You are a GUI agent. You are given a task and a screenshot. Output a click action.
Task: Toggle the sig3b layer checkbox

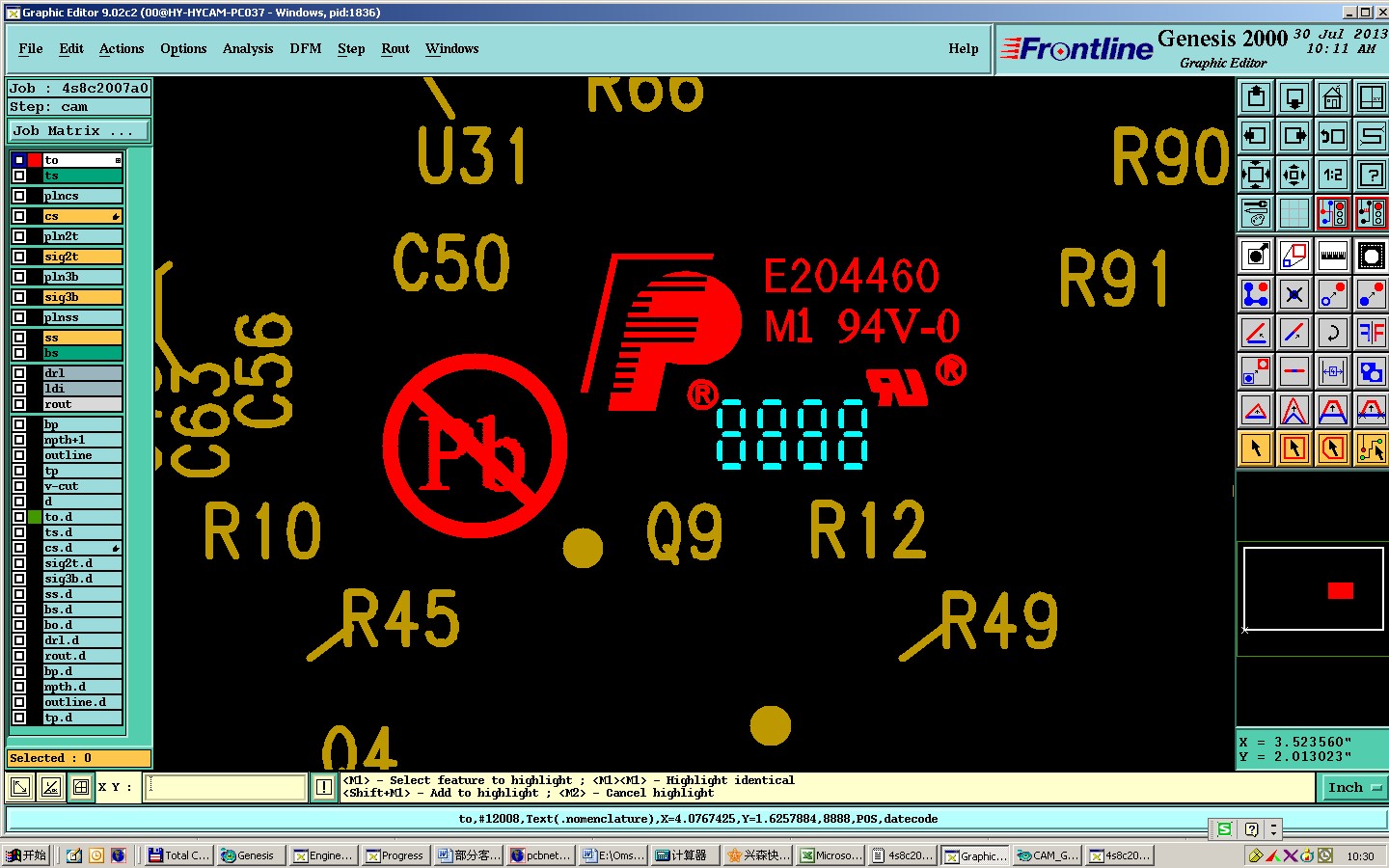tap(19, 297)
